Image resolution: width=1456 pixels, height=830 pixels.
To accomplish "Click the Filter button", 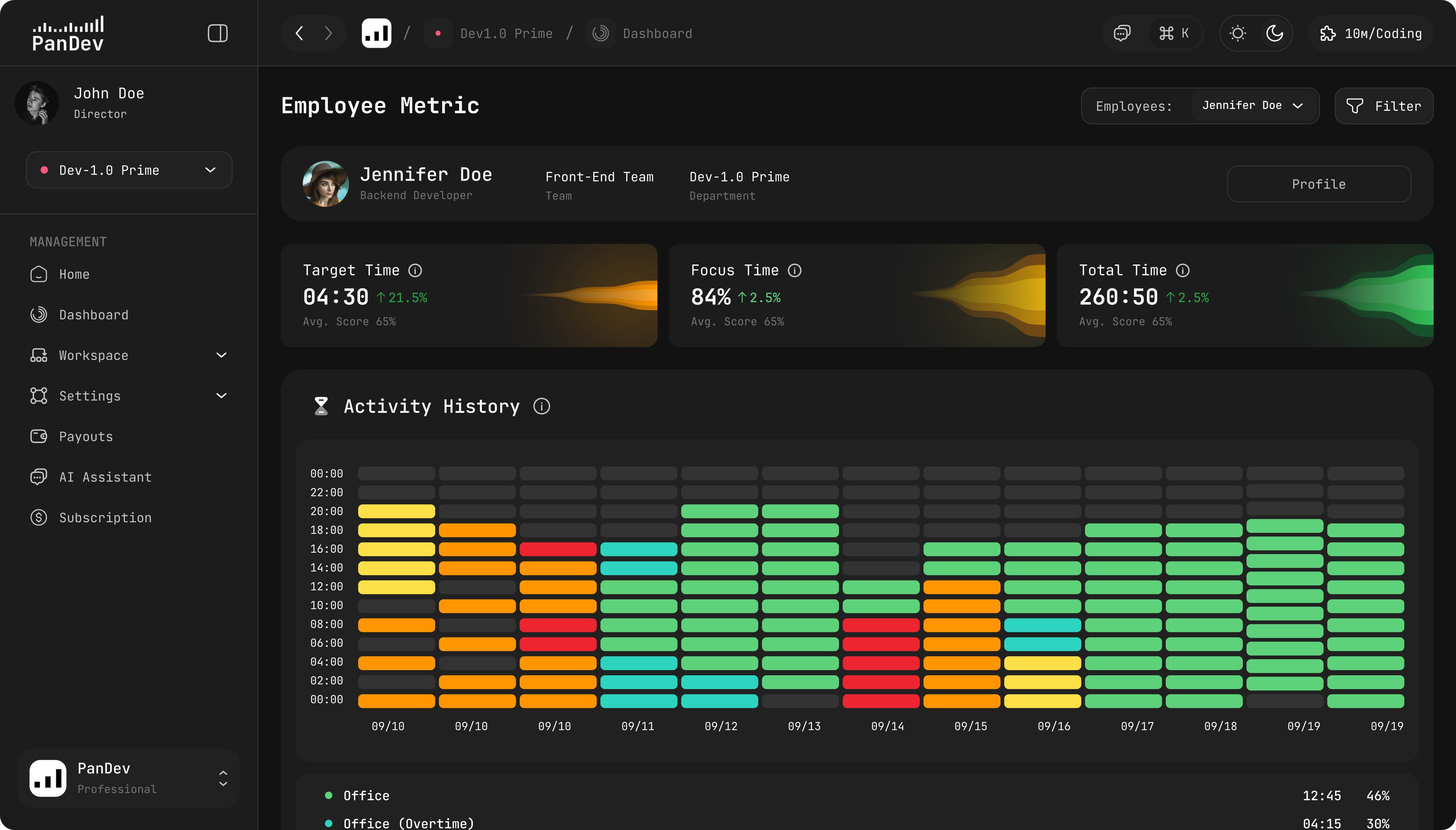I will click(x=1384, y=106).
